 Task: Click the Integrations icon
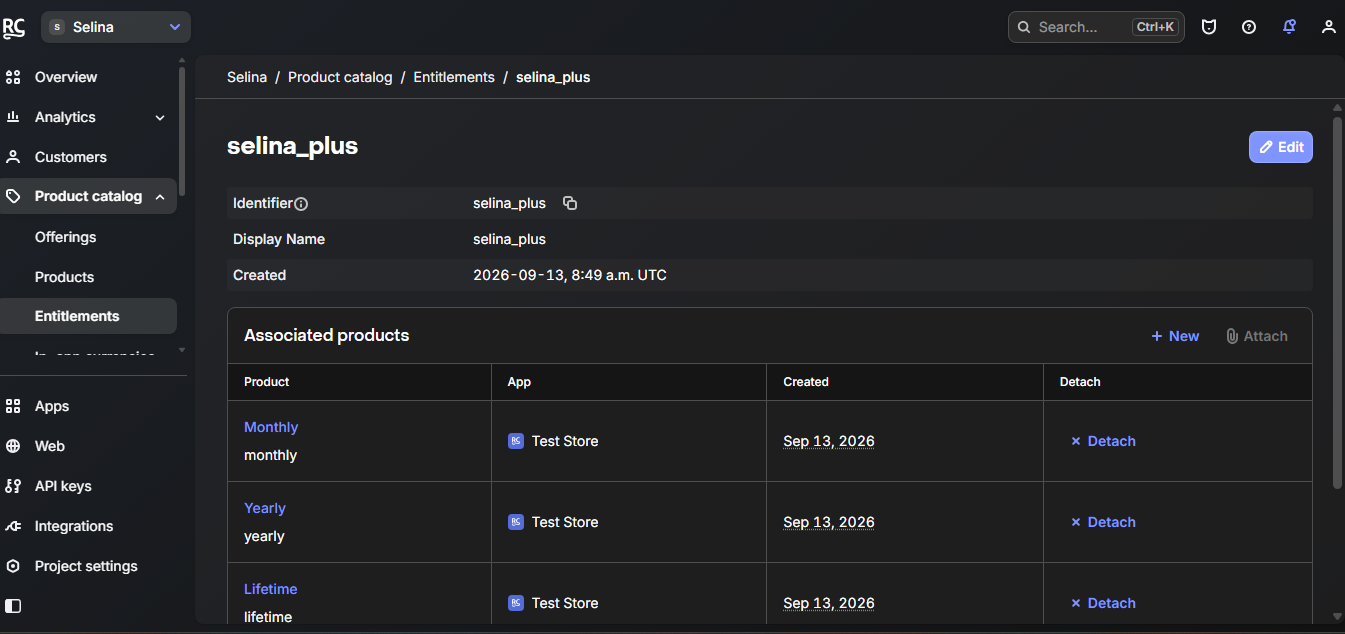[x=13, y=526]
